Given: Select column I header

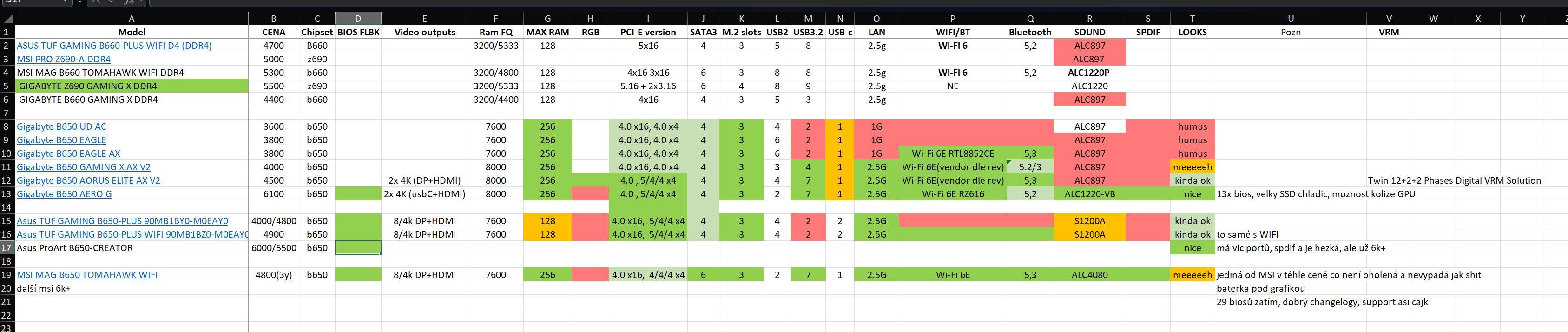Looking at the screenshot, I should (648, 19).
